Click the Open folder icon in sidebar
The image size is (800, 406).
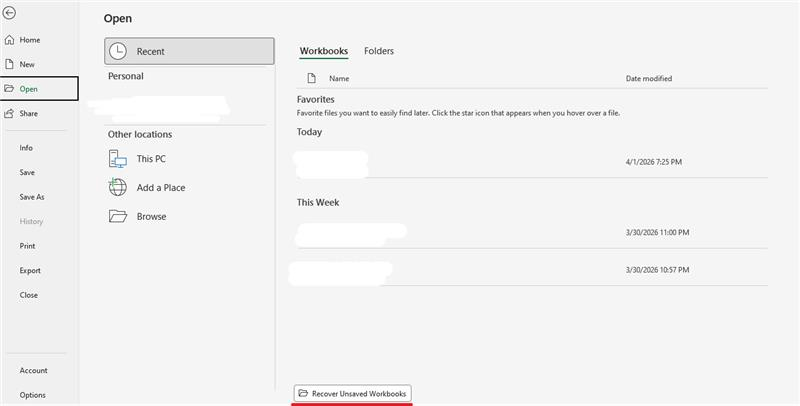click(9, 89)
